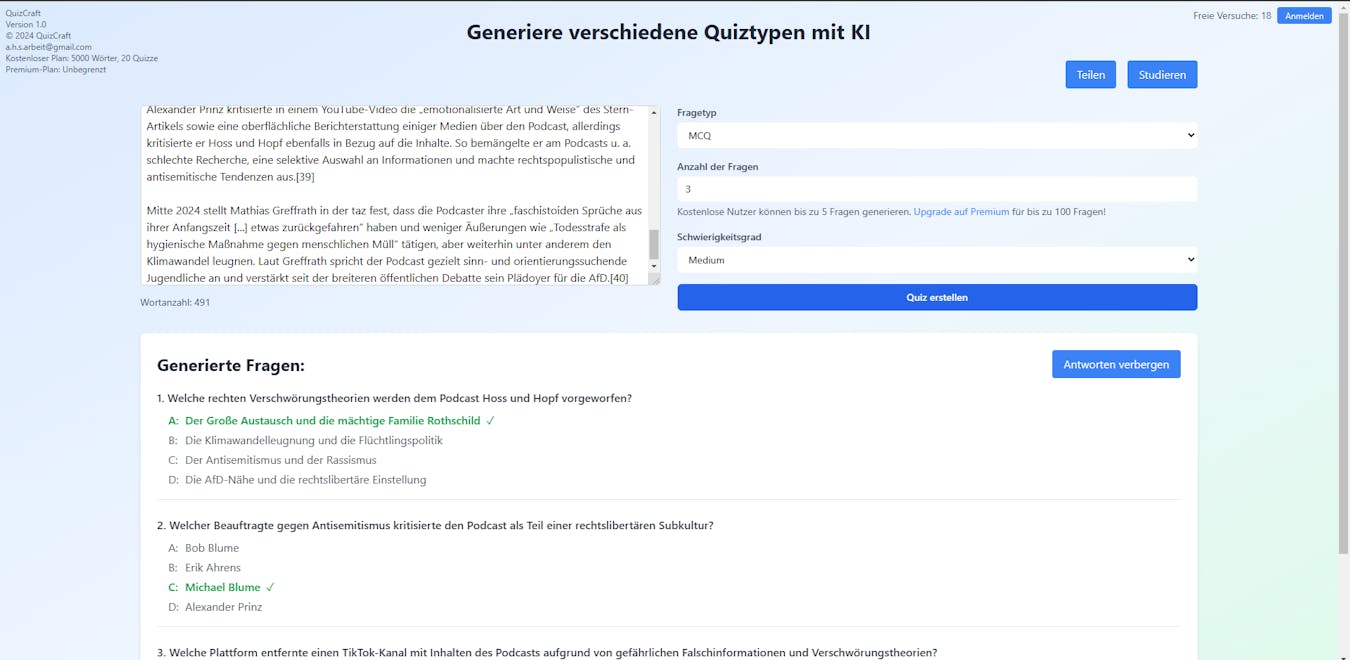Open the Studieren mode
The width and height of the screenshot is (1350, 660).
tap(1162, 75)
